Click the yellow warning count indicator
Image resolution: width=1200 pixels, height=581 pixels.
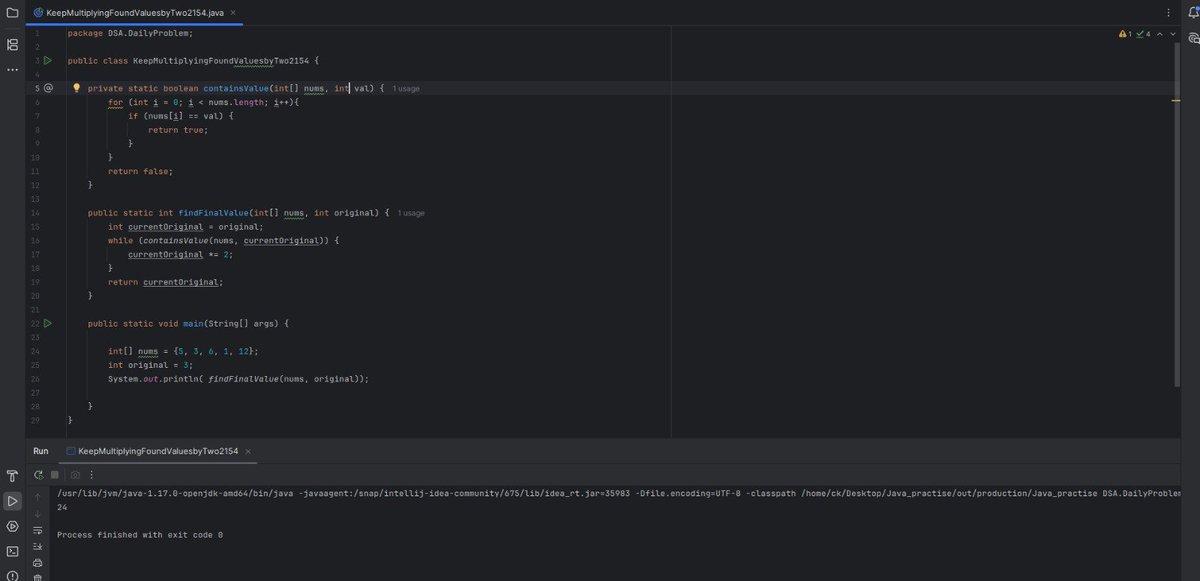tap(1125, 34)
